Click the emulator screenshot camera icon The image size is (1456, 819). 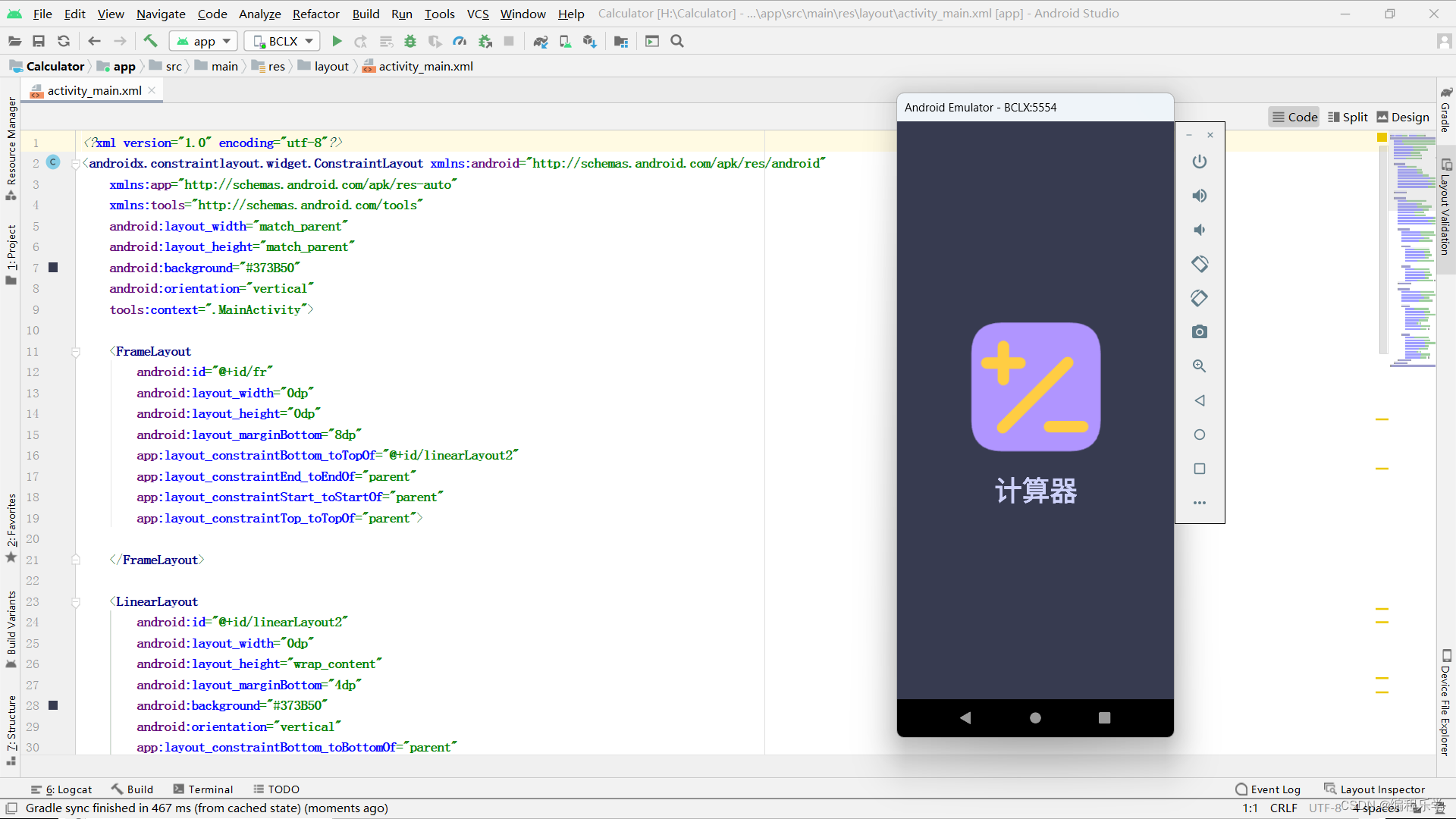1199,332
